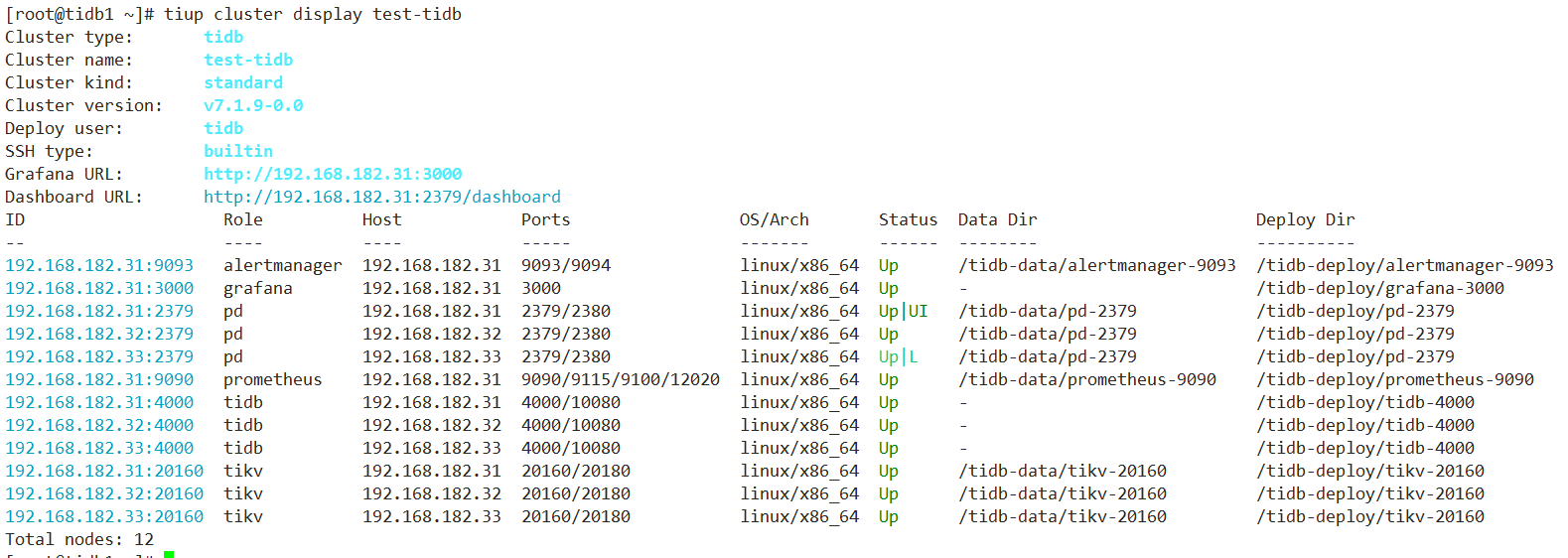Click the Grafana URL: label
Viewport: 1568px width, 558px height.
[65, 175]
